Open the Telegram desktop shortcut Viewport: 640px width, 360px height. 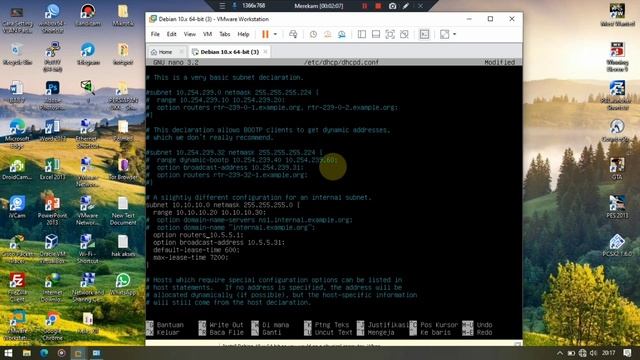[88, 54]
